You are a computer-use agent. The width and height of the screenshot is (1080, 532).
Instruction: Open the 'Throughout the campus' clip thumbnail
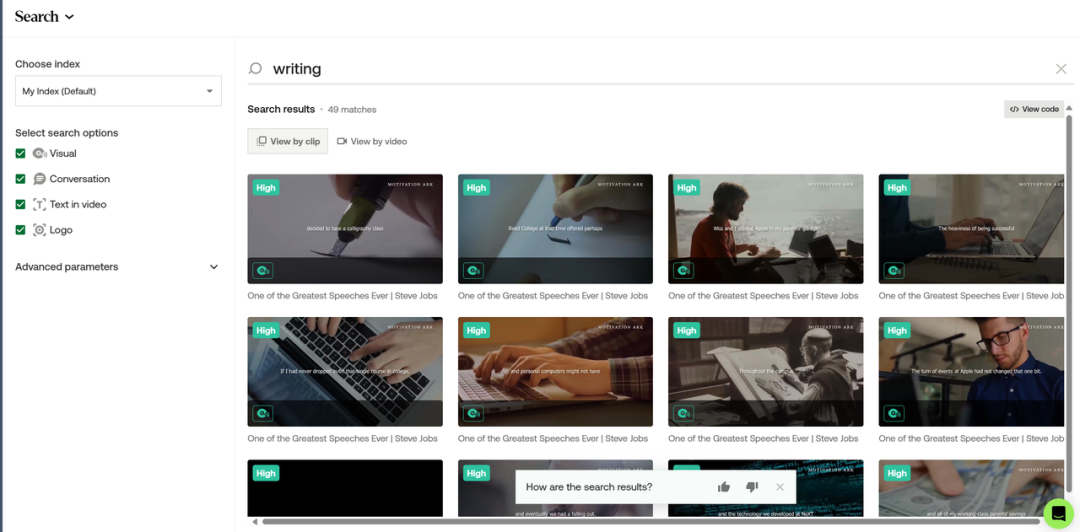(765, 371)
